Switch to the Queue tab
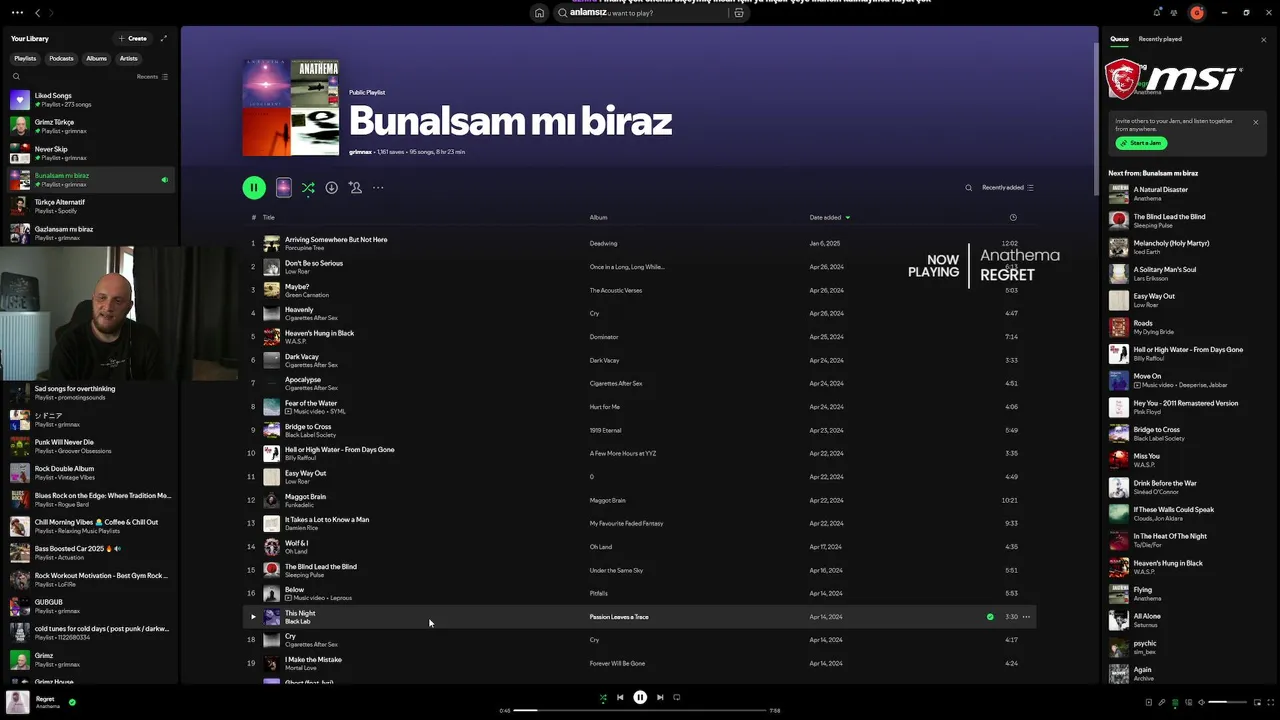Viewport: 1280px width, 720px height. tap(1119, 39)
